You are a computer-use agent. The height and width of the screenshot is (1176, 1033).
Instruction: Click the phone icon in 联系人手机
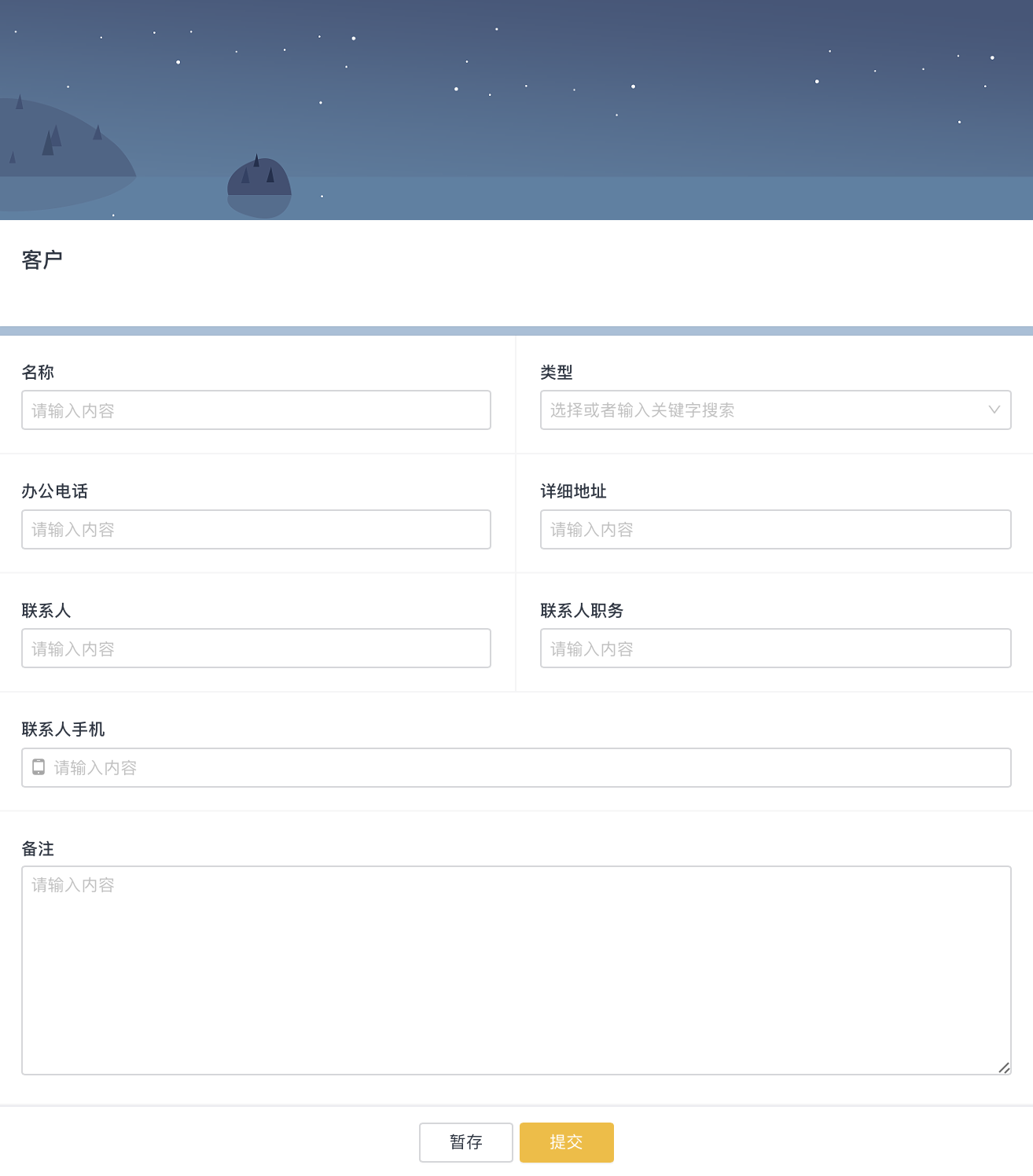(39, 767)
